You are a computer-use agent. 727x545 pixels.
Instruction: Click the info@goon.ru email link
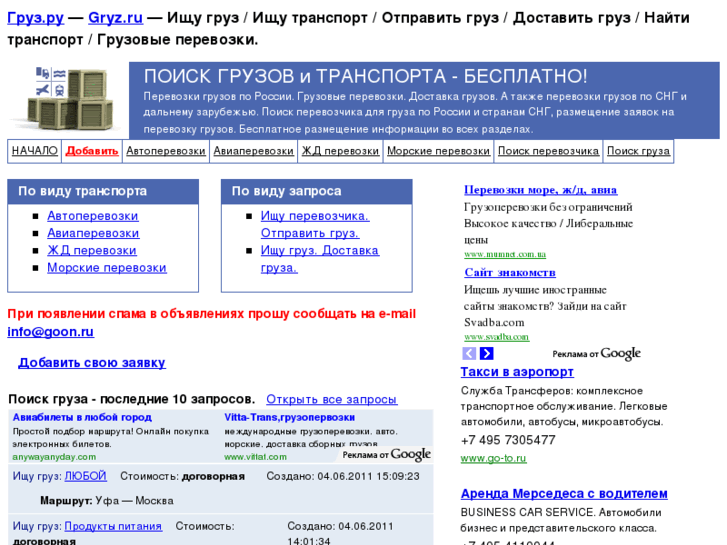(51, 332)
